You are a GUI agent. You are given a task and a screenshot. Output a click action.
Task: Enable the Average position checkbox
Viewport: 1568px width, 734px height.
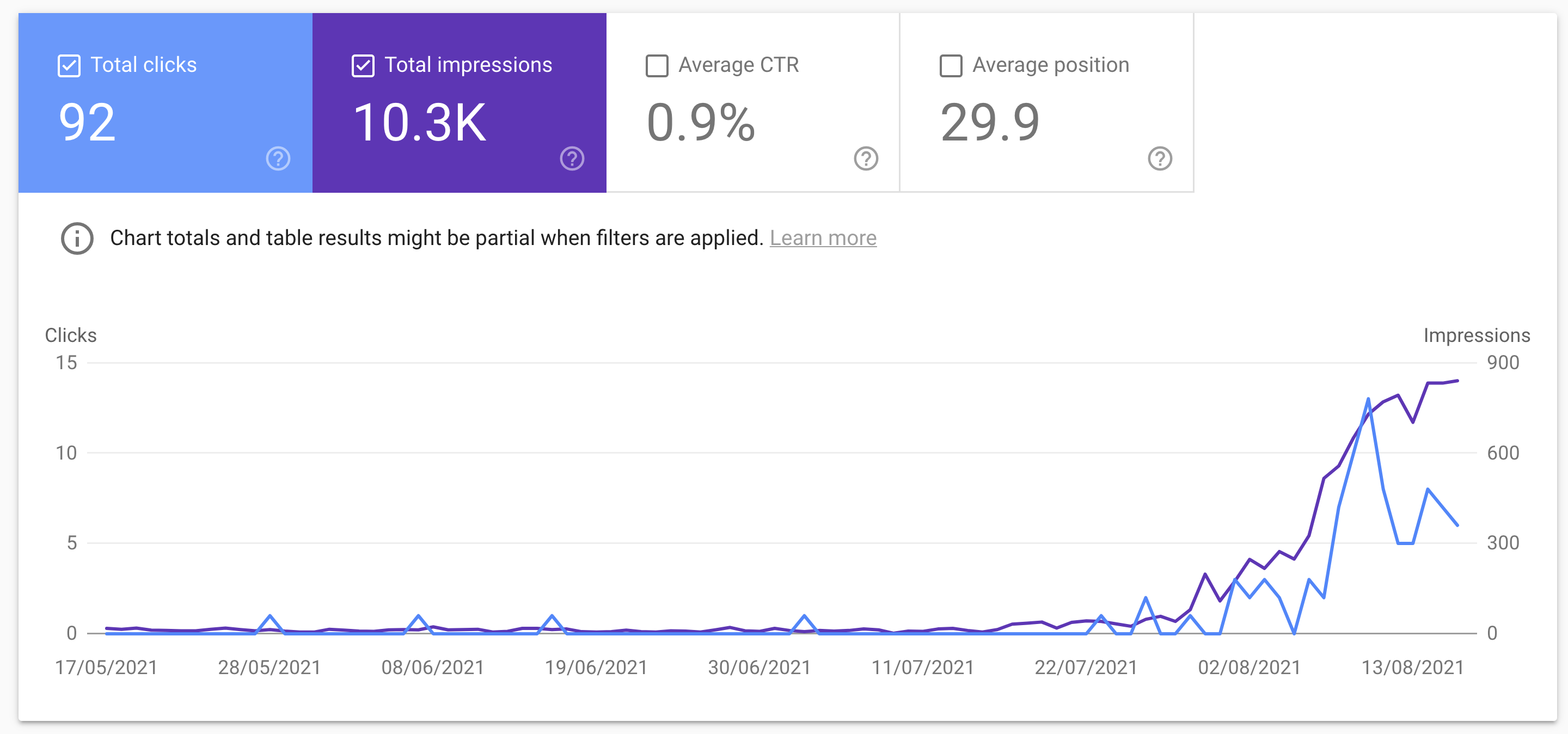(x=951, y=66)
